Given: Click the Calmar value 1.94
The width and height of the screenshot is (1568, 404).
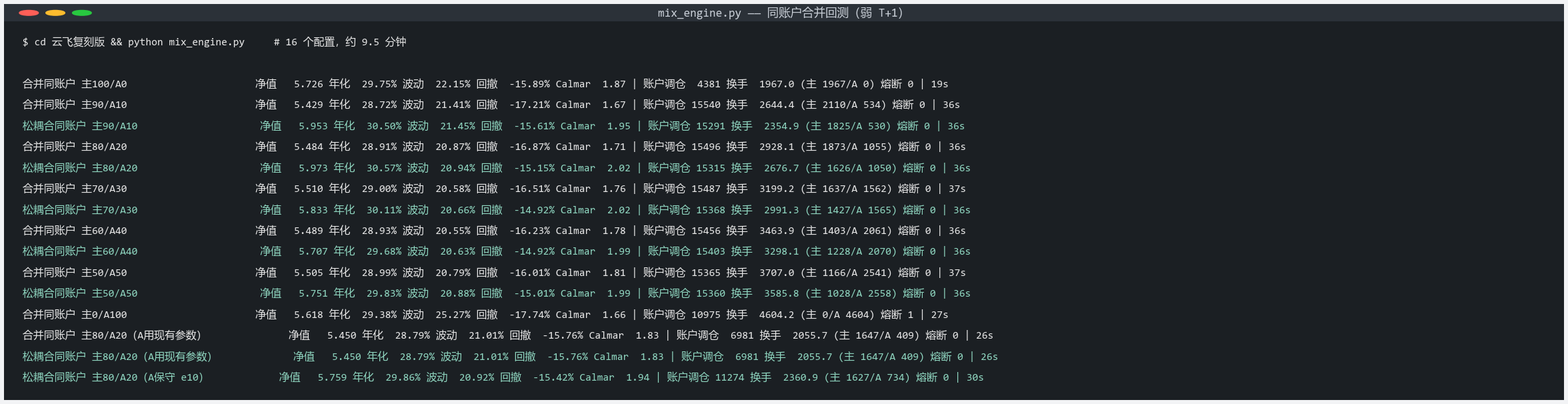Looking at the screenshot, I should (637, 377).
